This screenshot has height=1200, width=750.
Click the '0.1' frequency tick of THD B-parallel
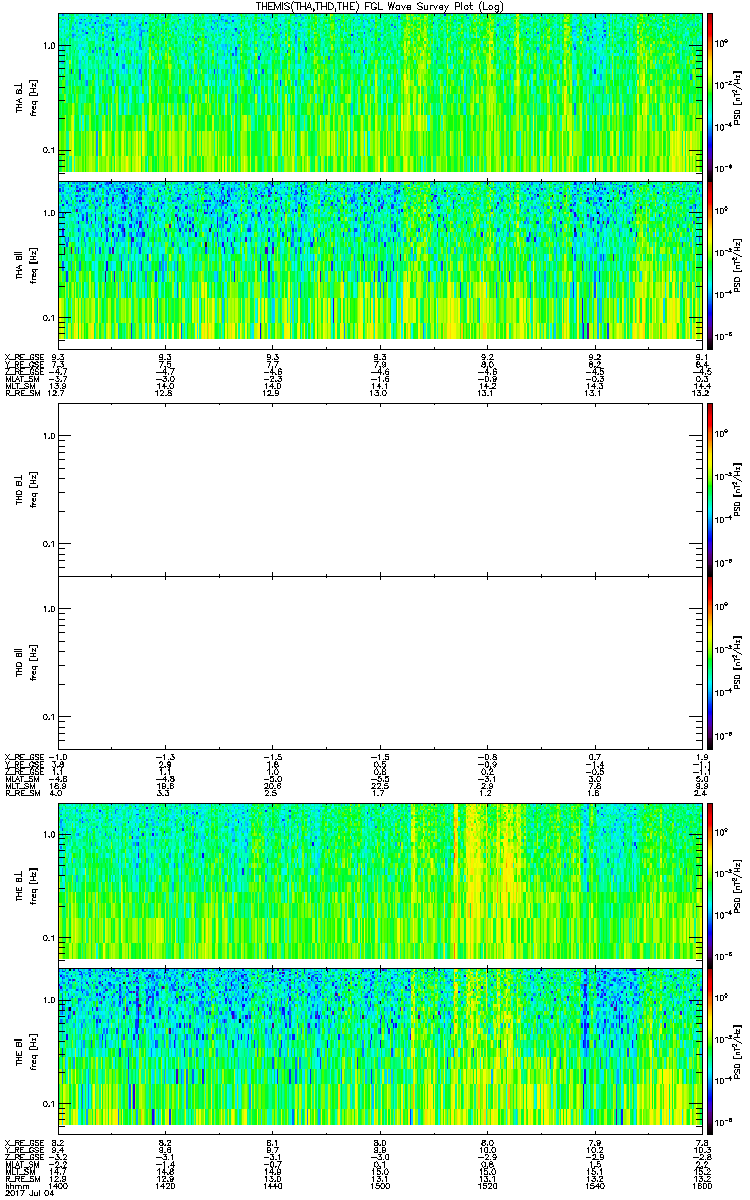49,717
